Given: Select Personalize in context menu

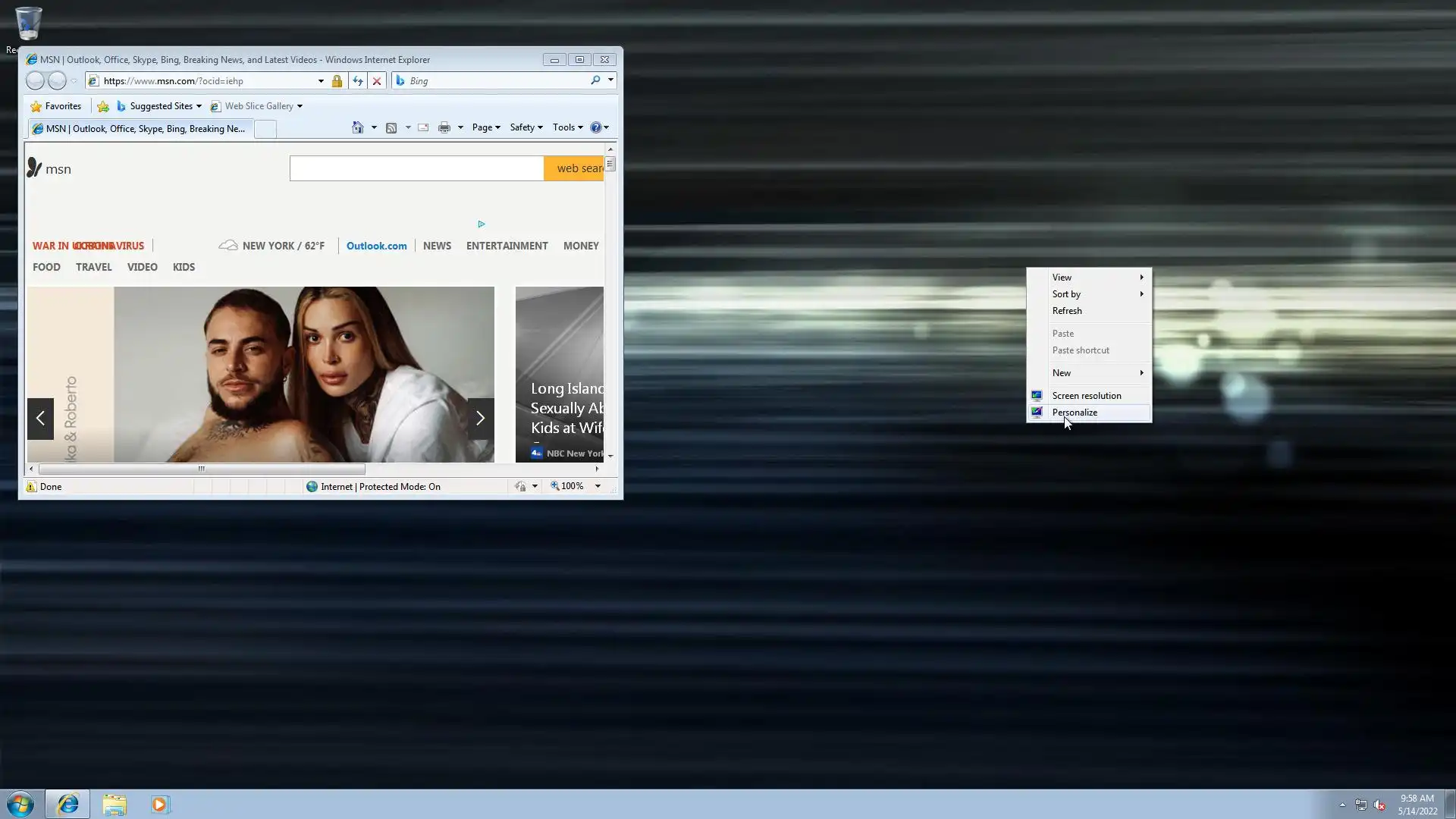Looking at the screenshot, I should coord(1075,413).
